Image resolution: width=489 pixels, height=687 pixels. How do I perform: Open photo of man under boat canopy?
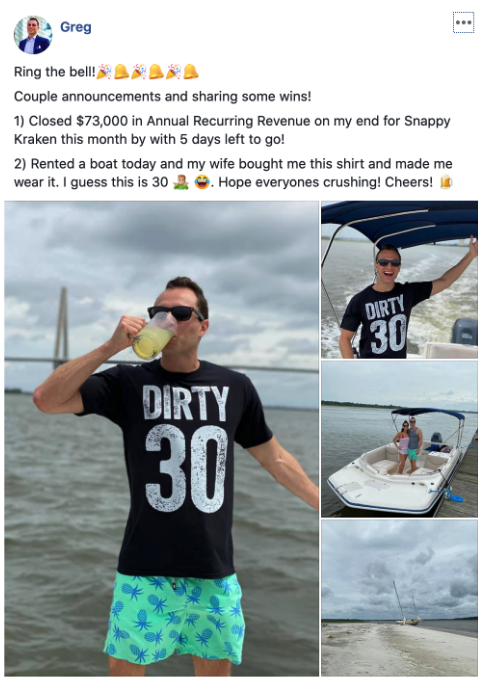click(x=400, y=280)
